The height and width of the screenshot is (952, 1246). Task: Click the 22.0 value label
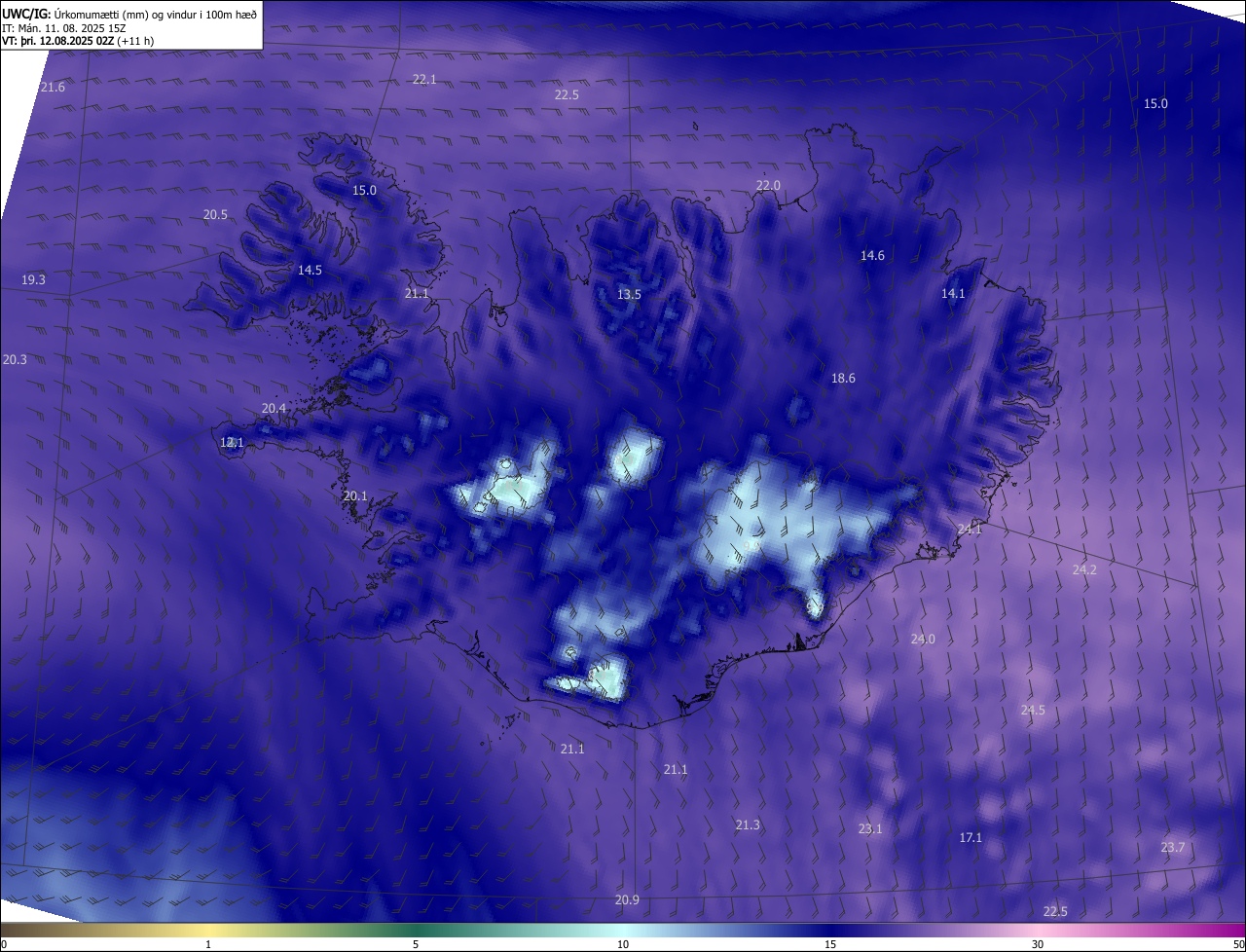(x=768, y=186)
